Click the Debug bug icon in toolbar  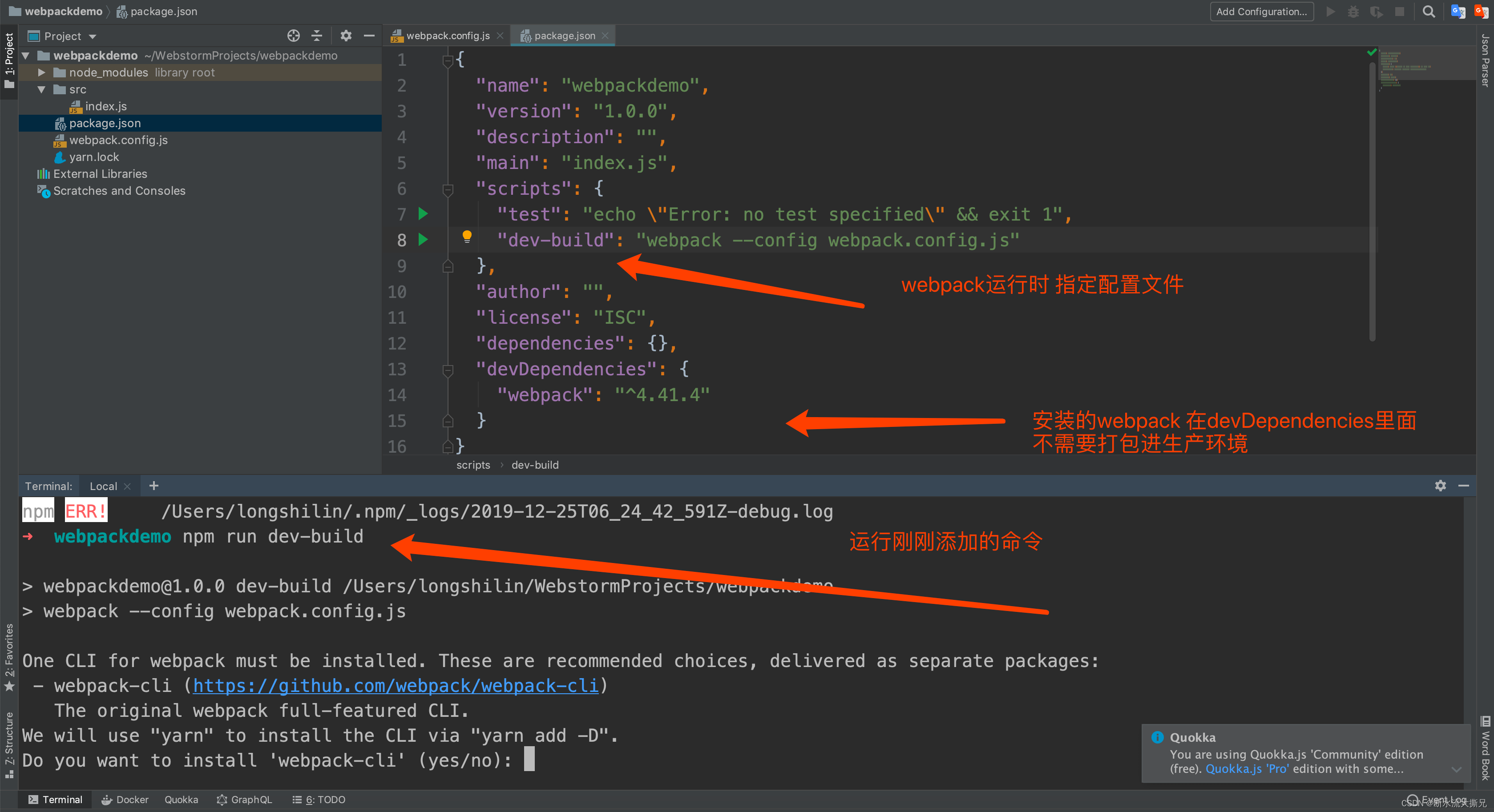1353,12
